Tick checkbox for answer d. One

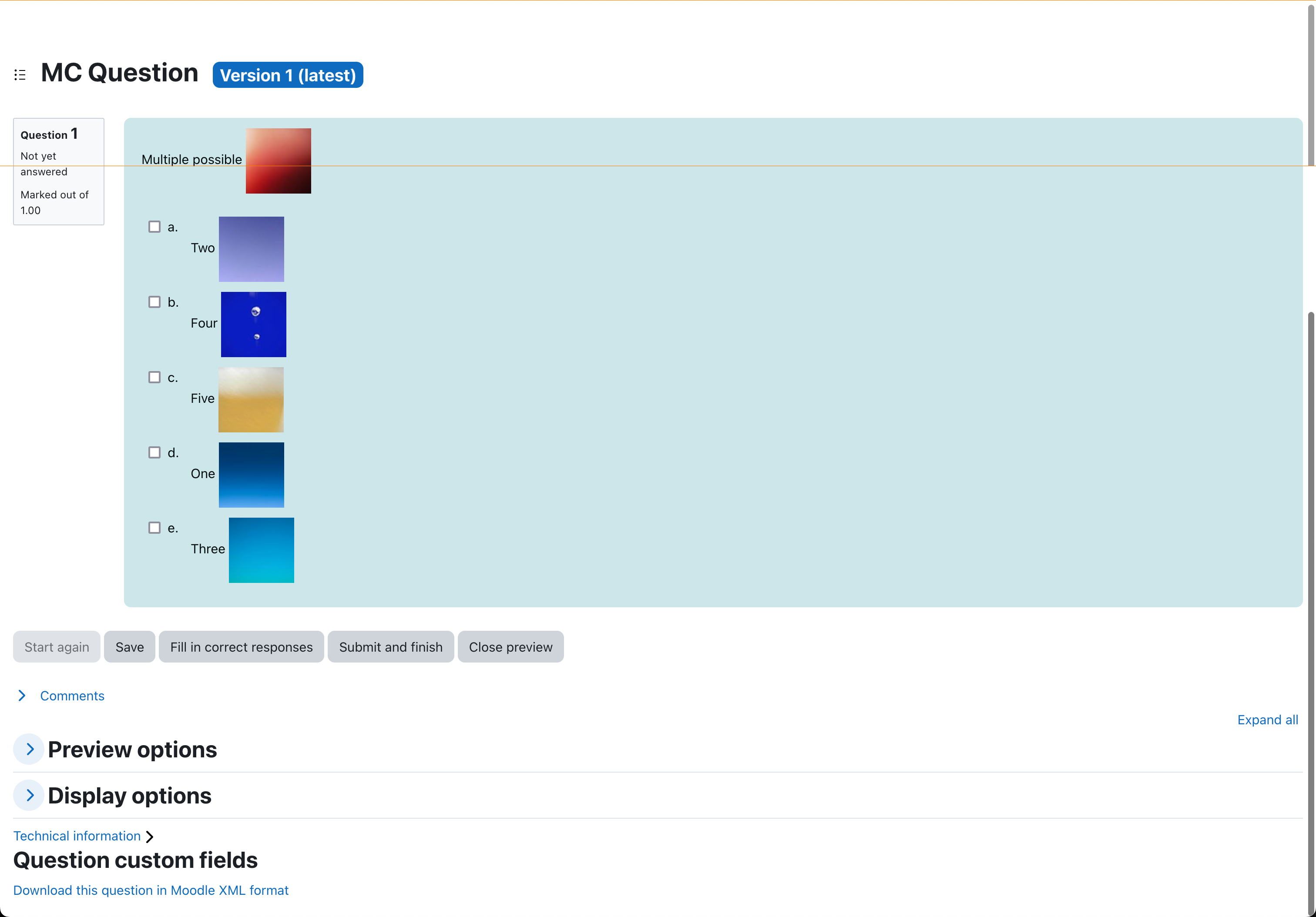tap(154, 452)
